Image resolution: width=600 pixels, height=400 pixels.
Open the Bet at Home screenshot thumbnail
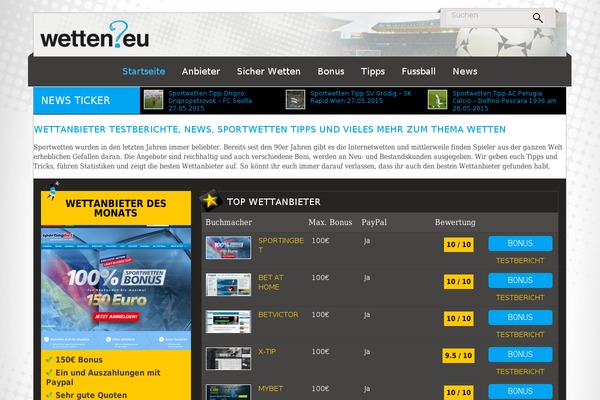(228, 285)
